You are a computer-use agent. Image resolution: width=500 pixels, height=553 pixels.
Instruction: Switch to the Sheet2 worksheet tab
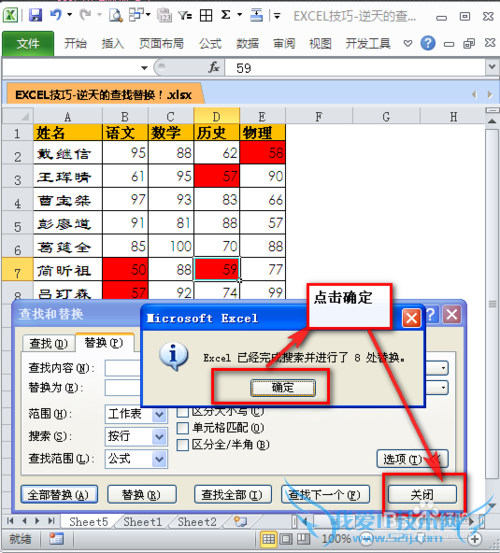click(197, 522)
